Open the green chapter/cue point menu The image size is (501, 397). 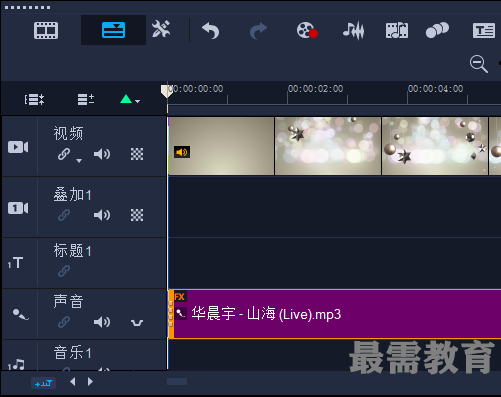(130, 99)
